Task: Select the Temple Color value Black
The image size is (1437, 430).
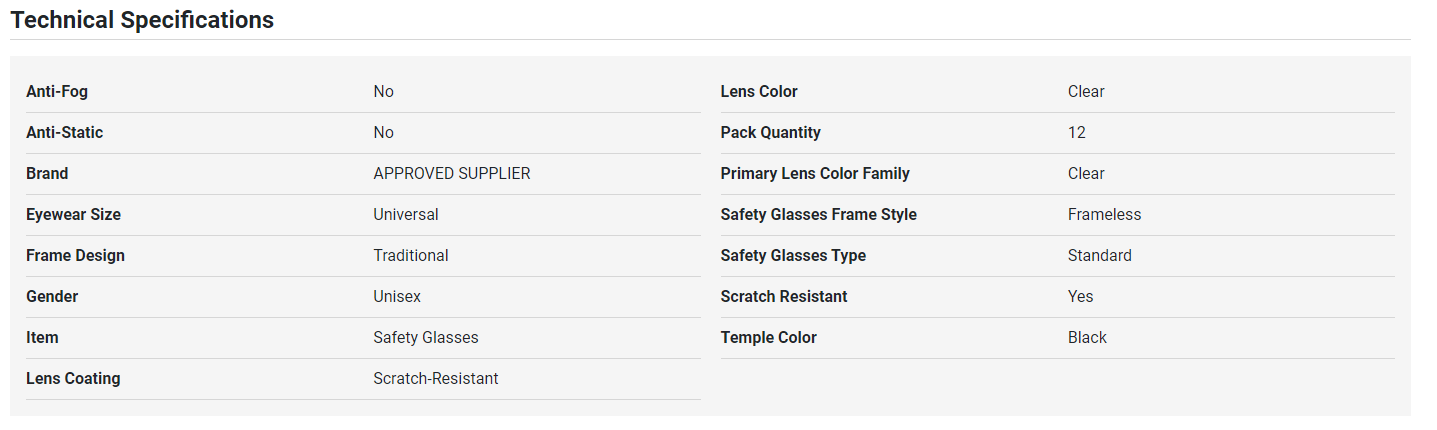Action: (x=1087, y=337)
